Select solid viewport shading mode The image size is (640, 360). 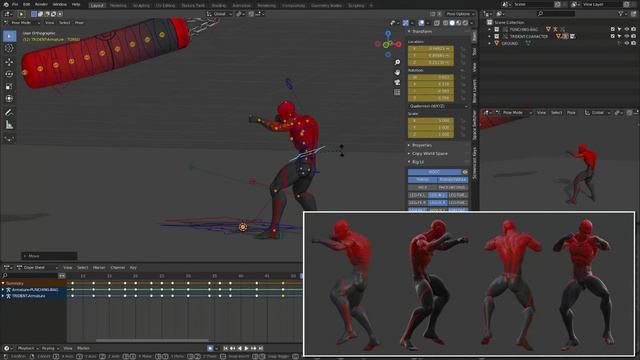452,23
